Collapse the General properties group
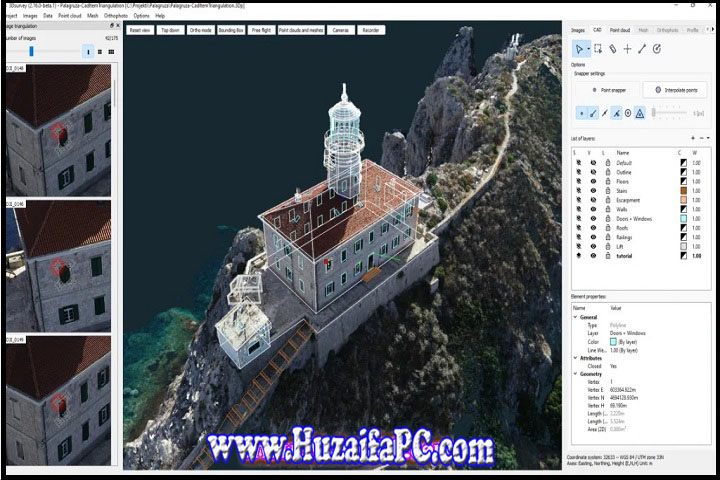The image size is (720, 480). click(575, 317)
